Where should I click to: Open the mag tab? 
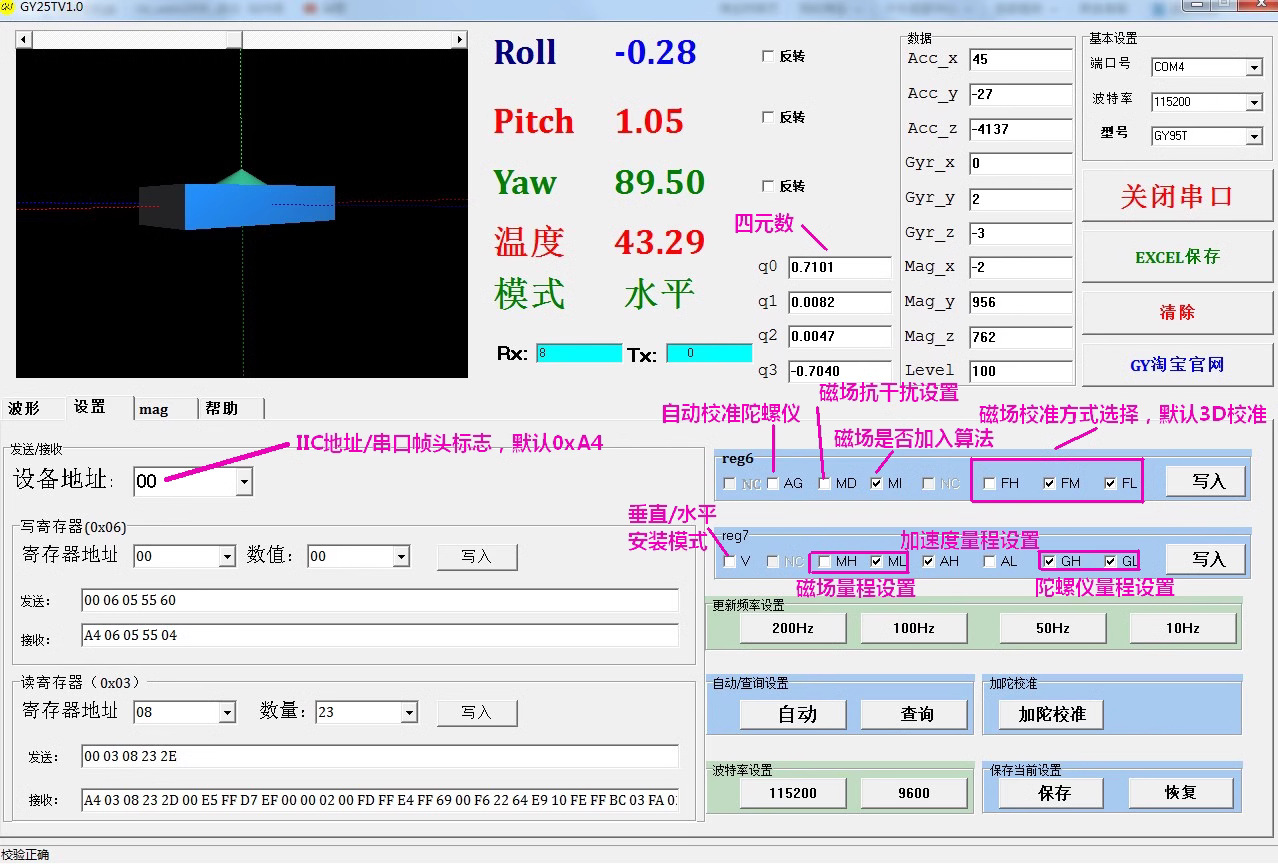[154, 409]
